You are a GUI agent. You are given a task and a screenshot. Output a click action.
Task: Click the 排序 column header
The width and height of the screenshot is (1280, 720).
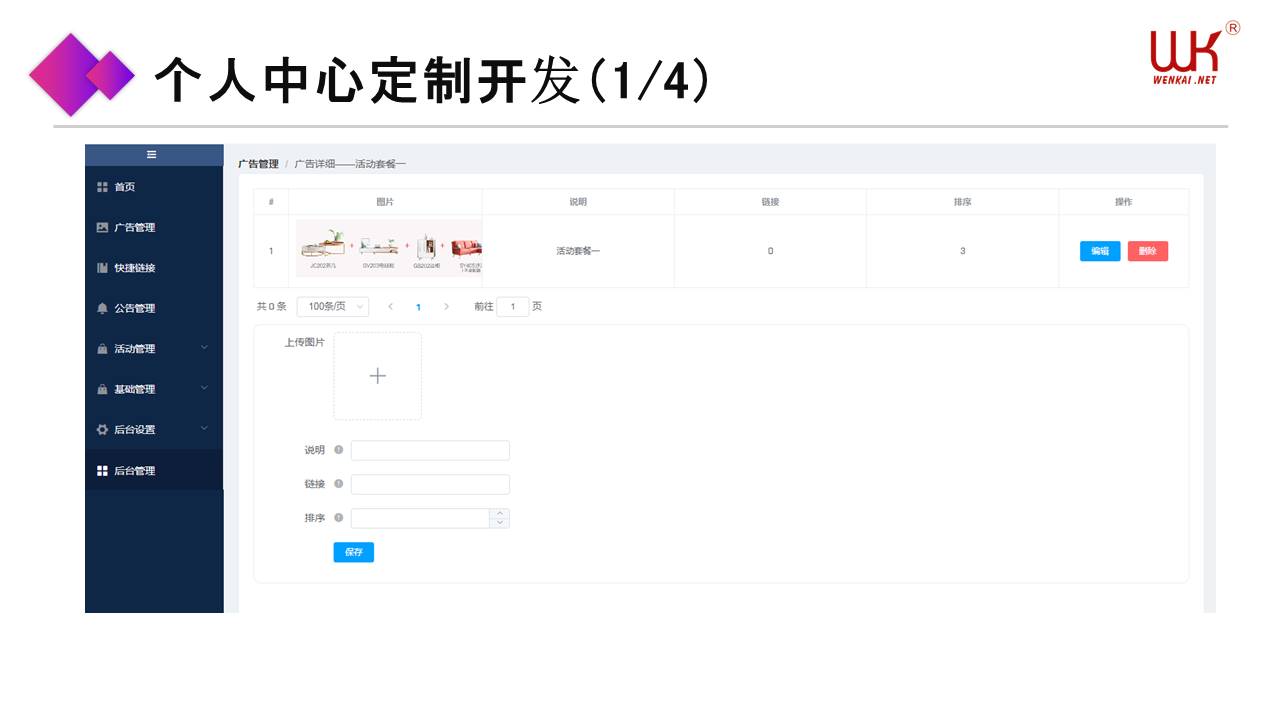coord(962,202)
